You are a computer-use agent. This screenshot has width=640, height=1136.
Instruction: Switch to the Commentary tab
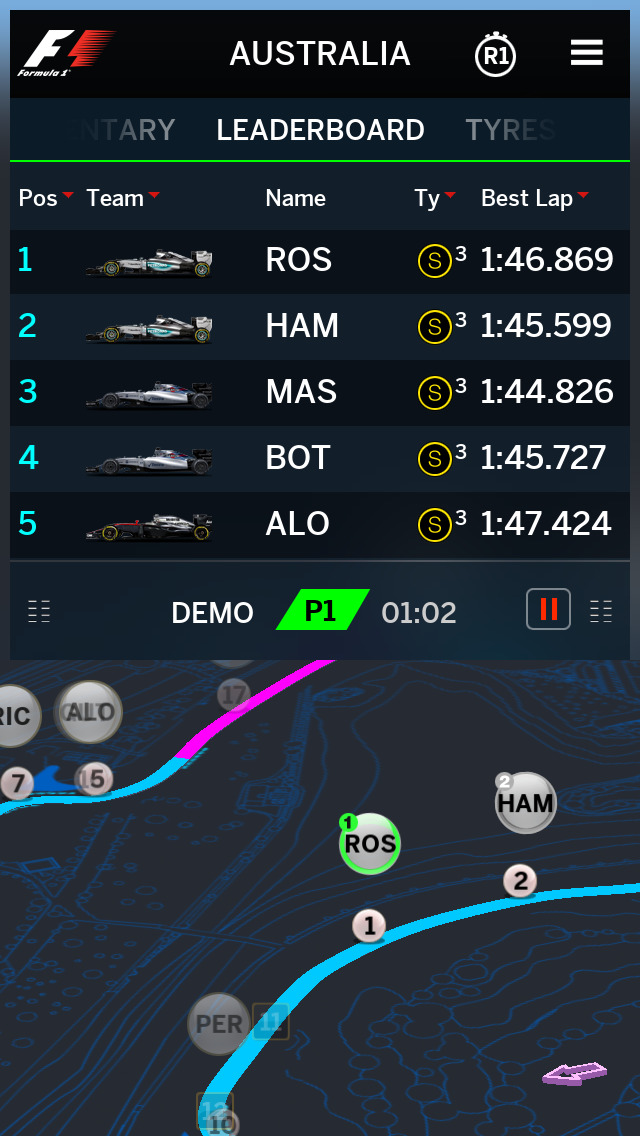point(126,130)
